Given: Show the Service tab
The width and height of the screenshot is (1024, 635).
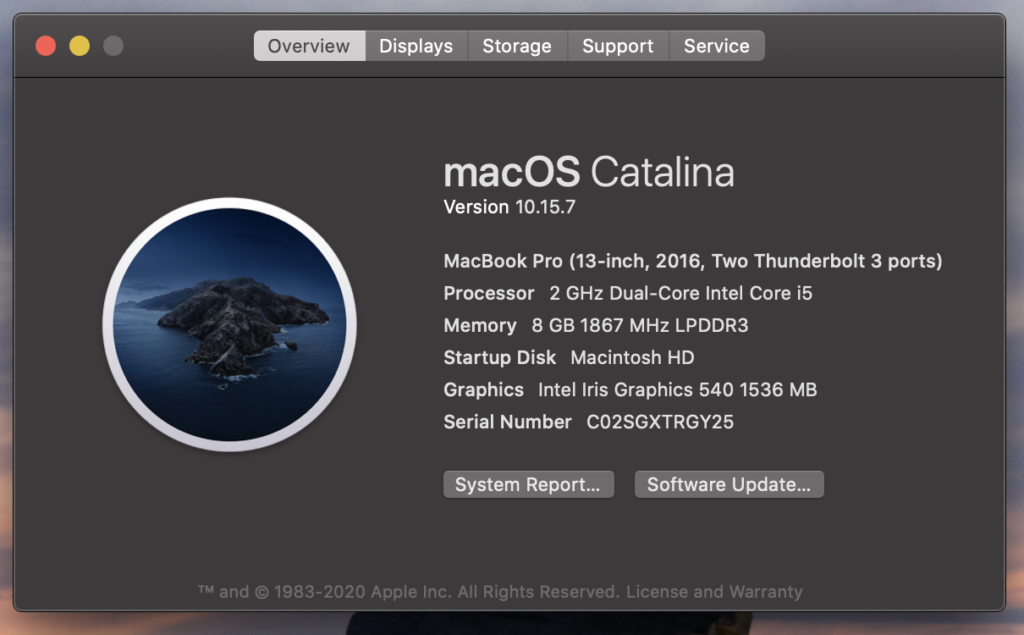Looking at the screenshot, I should point(716,46).
